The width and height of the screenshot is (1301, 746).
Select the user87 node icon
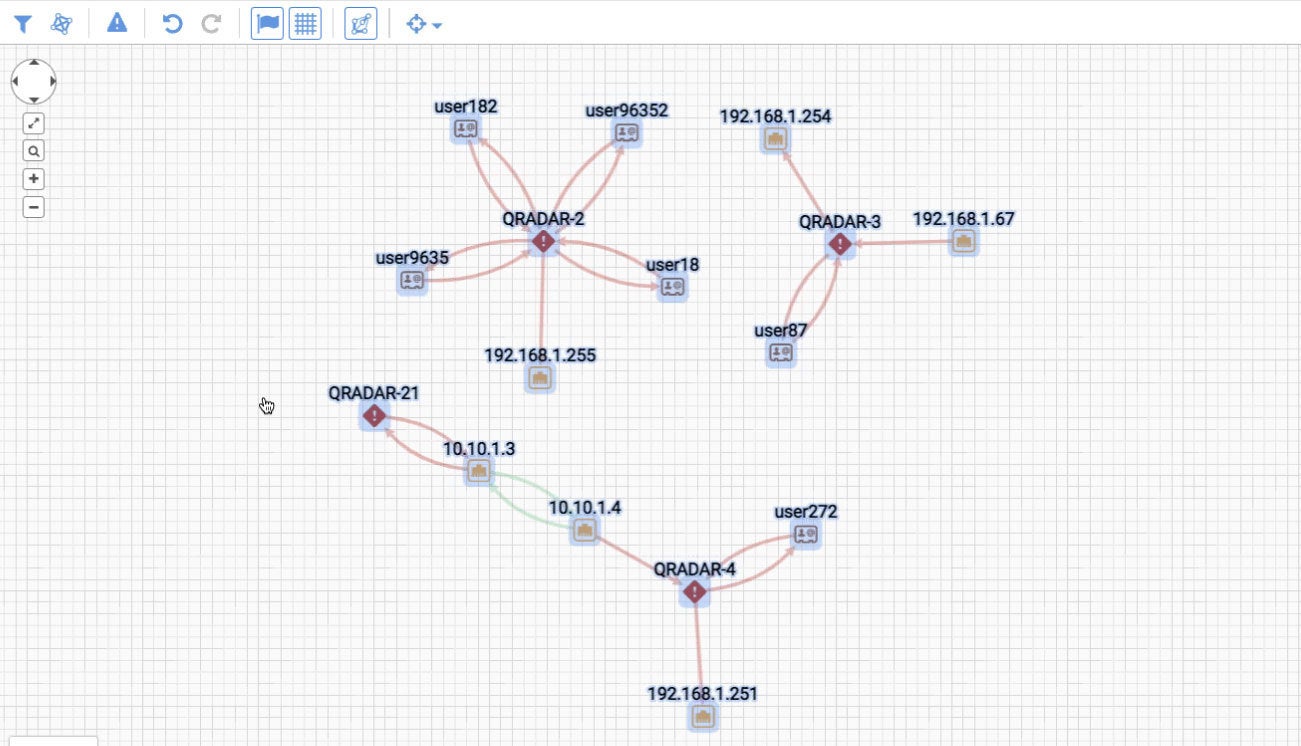(x=781, y=352)
